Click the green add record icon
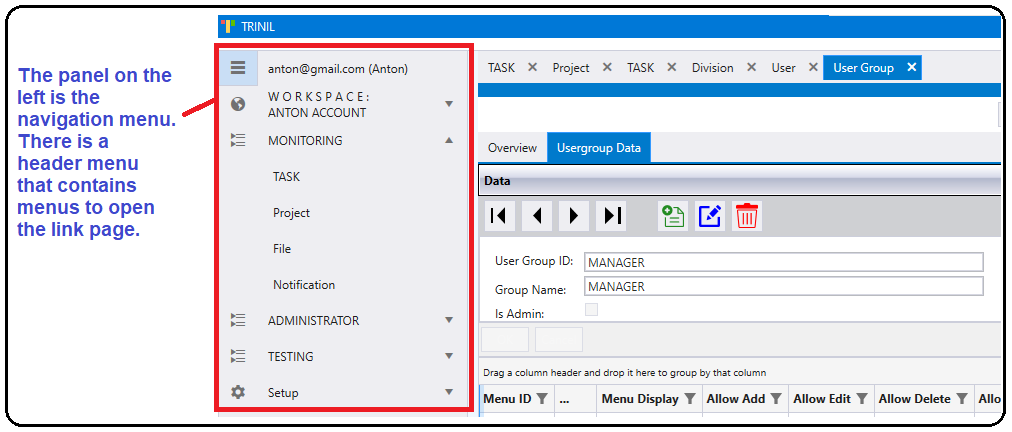The width and height of the screenshot is (1012, 432). tap(673, 215)
